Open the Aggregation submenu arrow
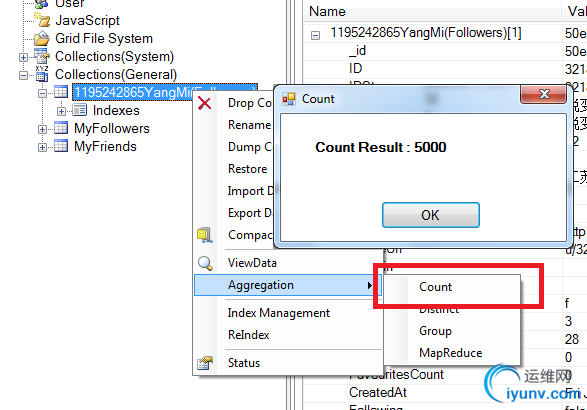The image size is (587, 410). point(369,285)
